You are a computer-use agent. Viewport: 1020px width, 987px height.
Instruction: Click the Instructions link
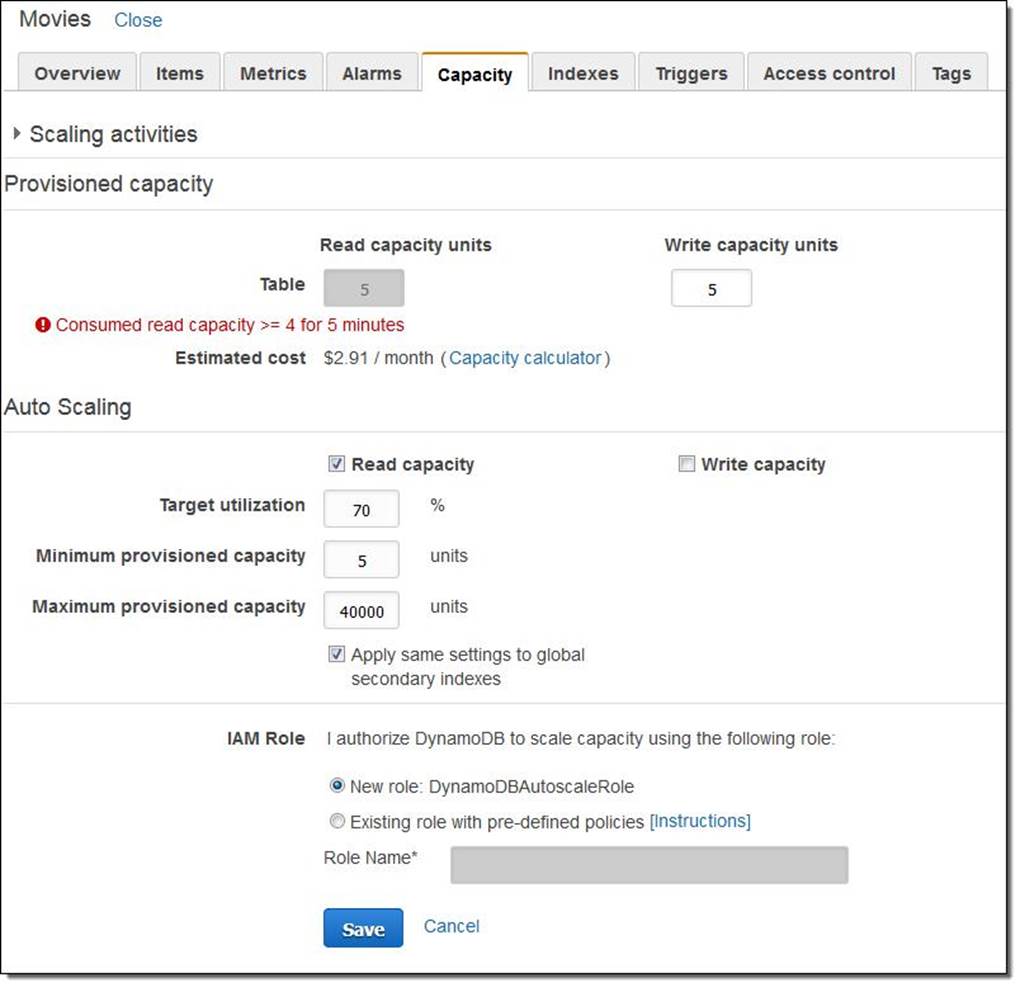(700, 821)
